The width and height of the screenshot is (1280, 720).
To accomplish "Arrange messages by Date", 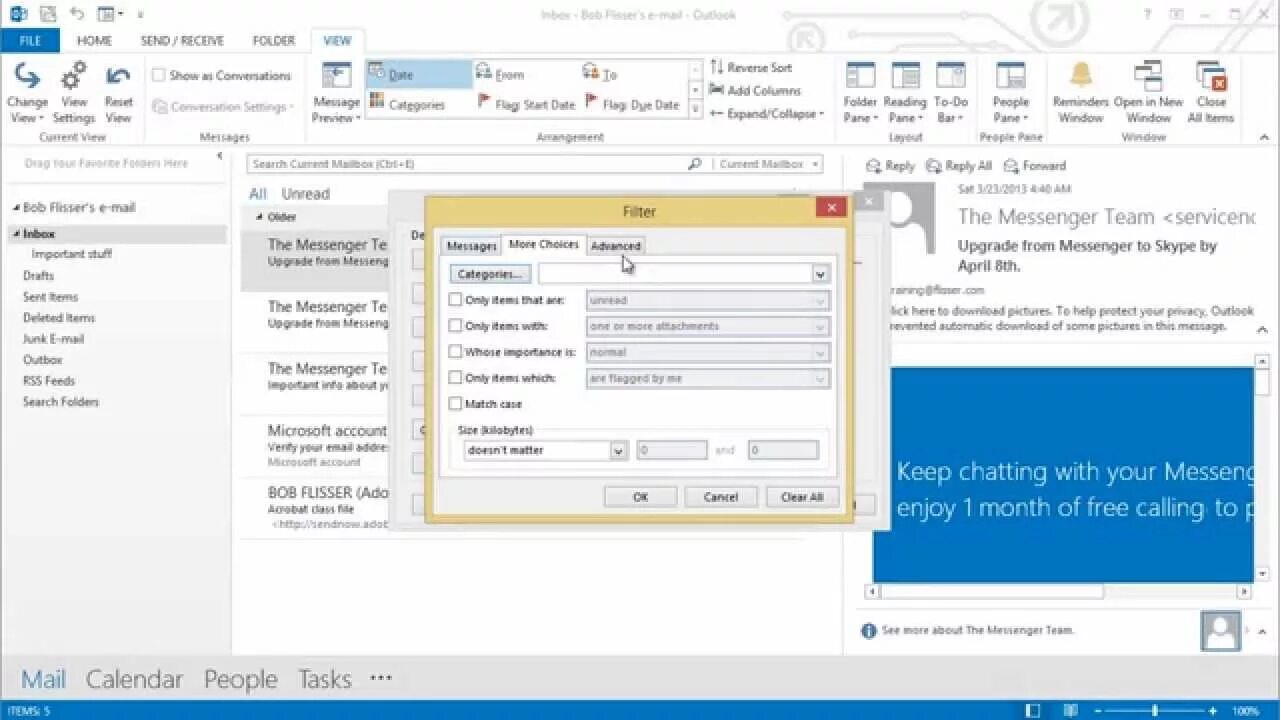I will click(418, 74).
